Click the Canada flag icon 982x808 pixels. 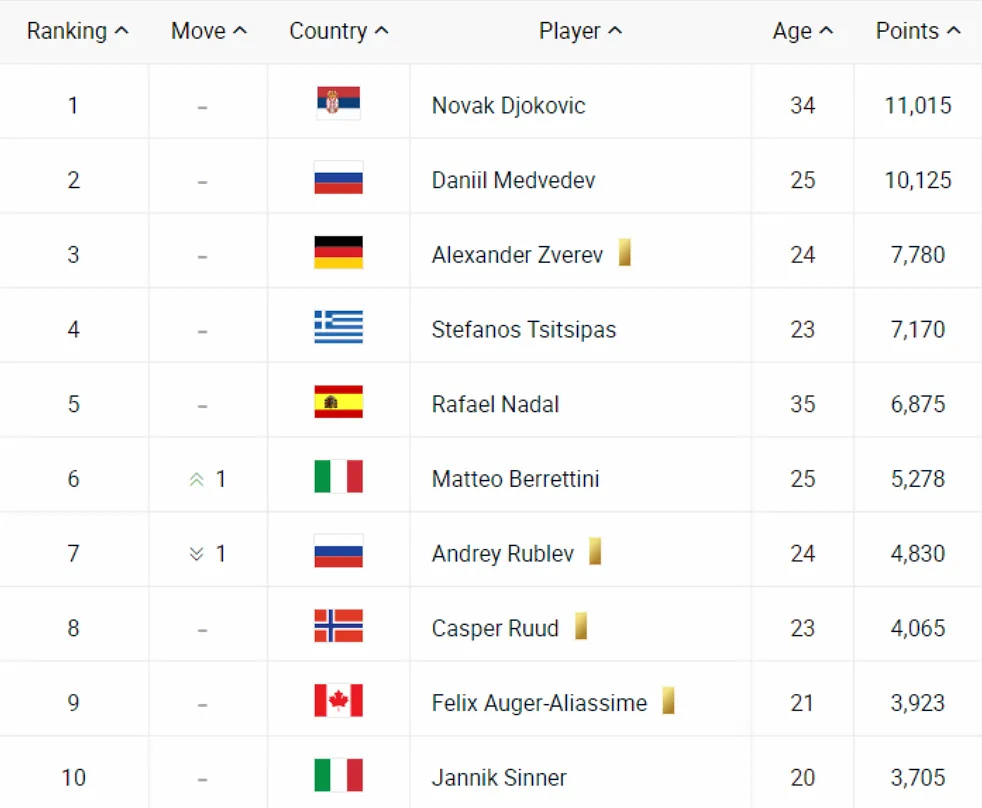point(338,700)
